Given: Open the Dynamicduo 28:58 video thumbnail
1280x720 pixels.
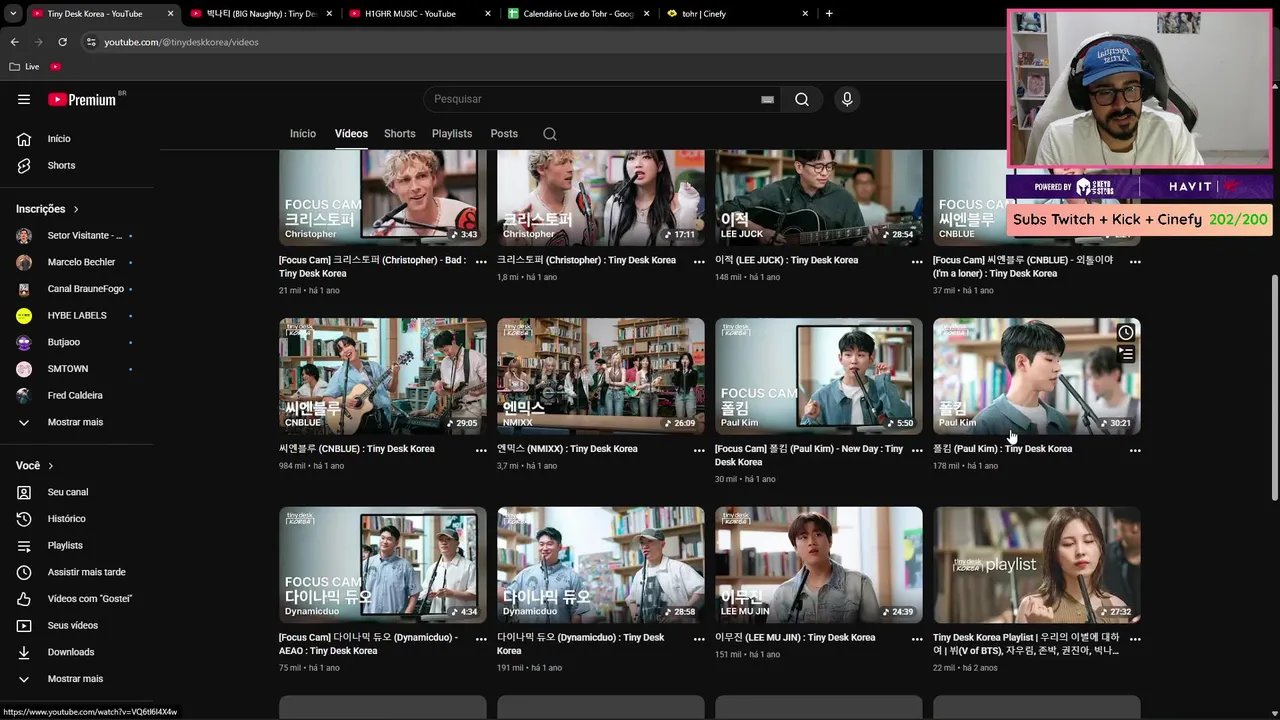Looking at the screenshot, I should 601,565.
